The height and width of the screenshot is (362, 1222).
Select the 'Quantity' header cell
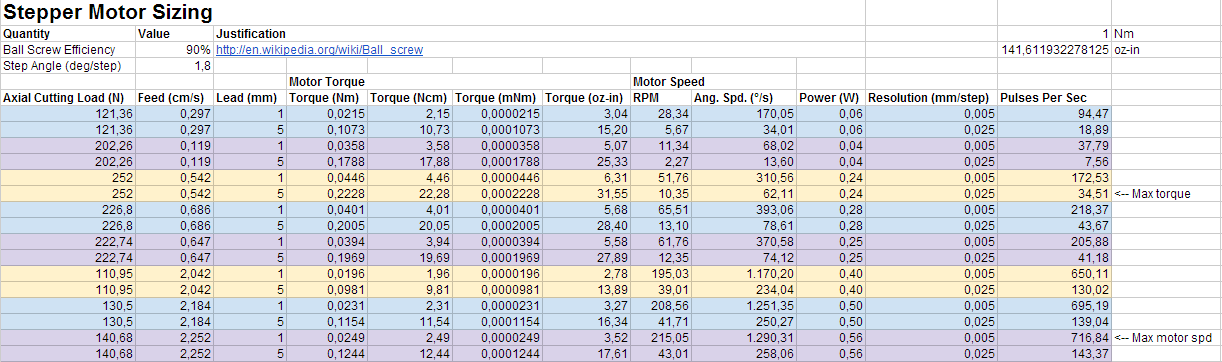[x=67, y=34]
